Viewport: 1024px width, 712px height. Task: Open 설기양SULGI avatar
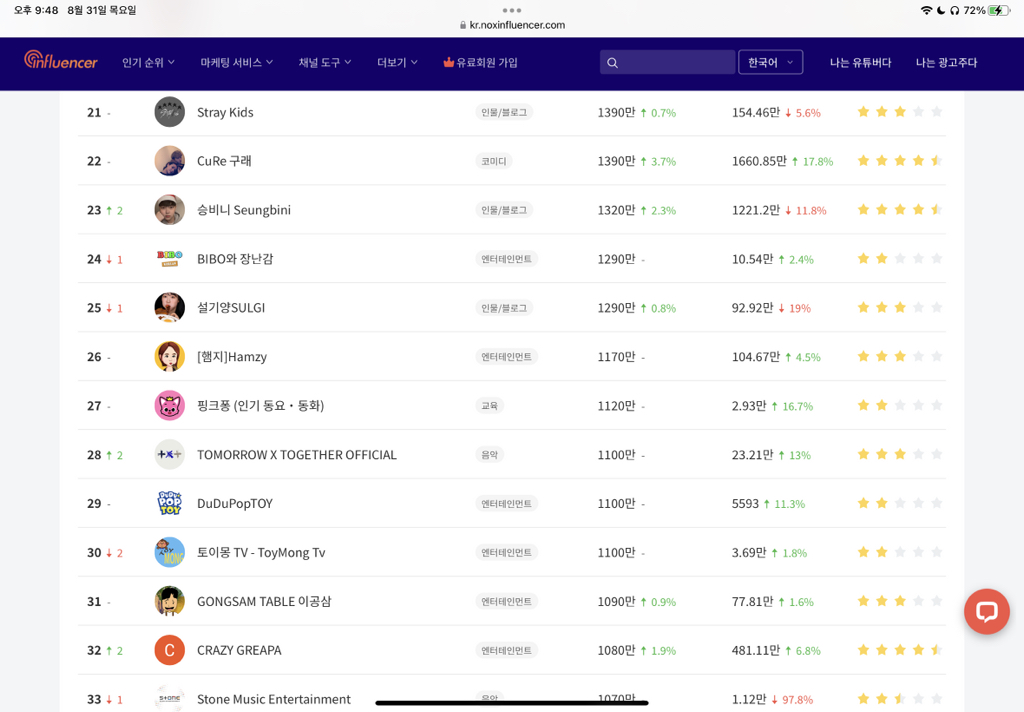click(170, 308)
